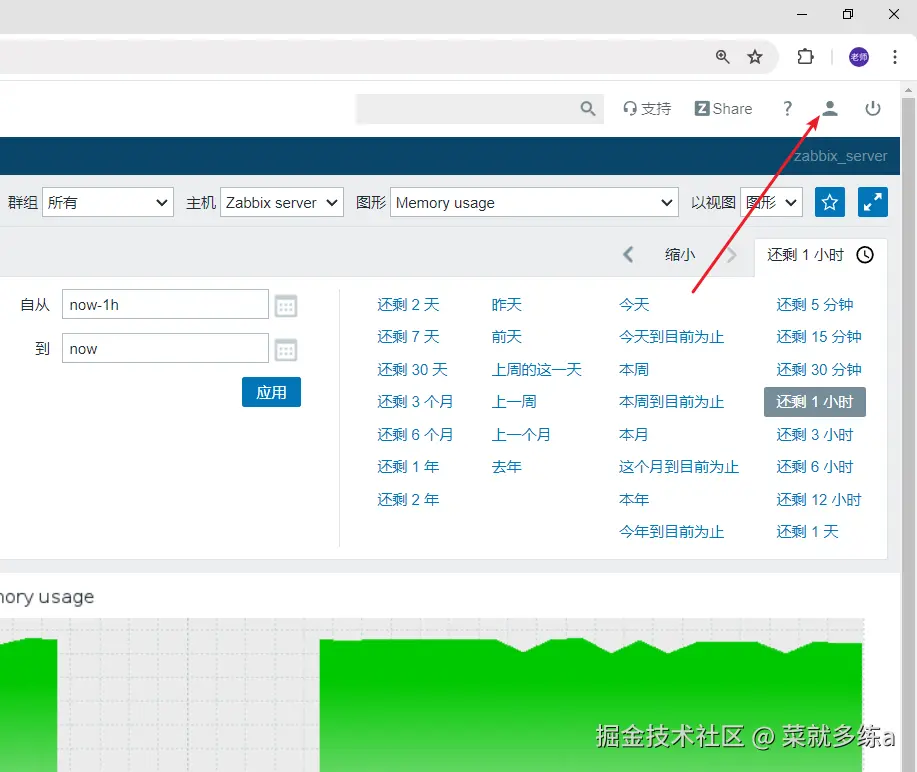Select 昨天 time range
917x772 pixels.
point(506,305)
